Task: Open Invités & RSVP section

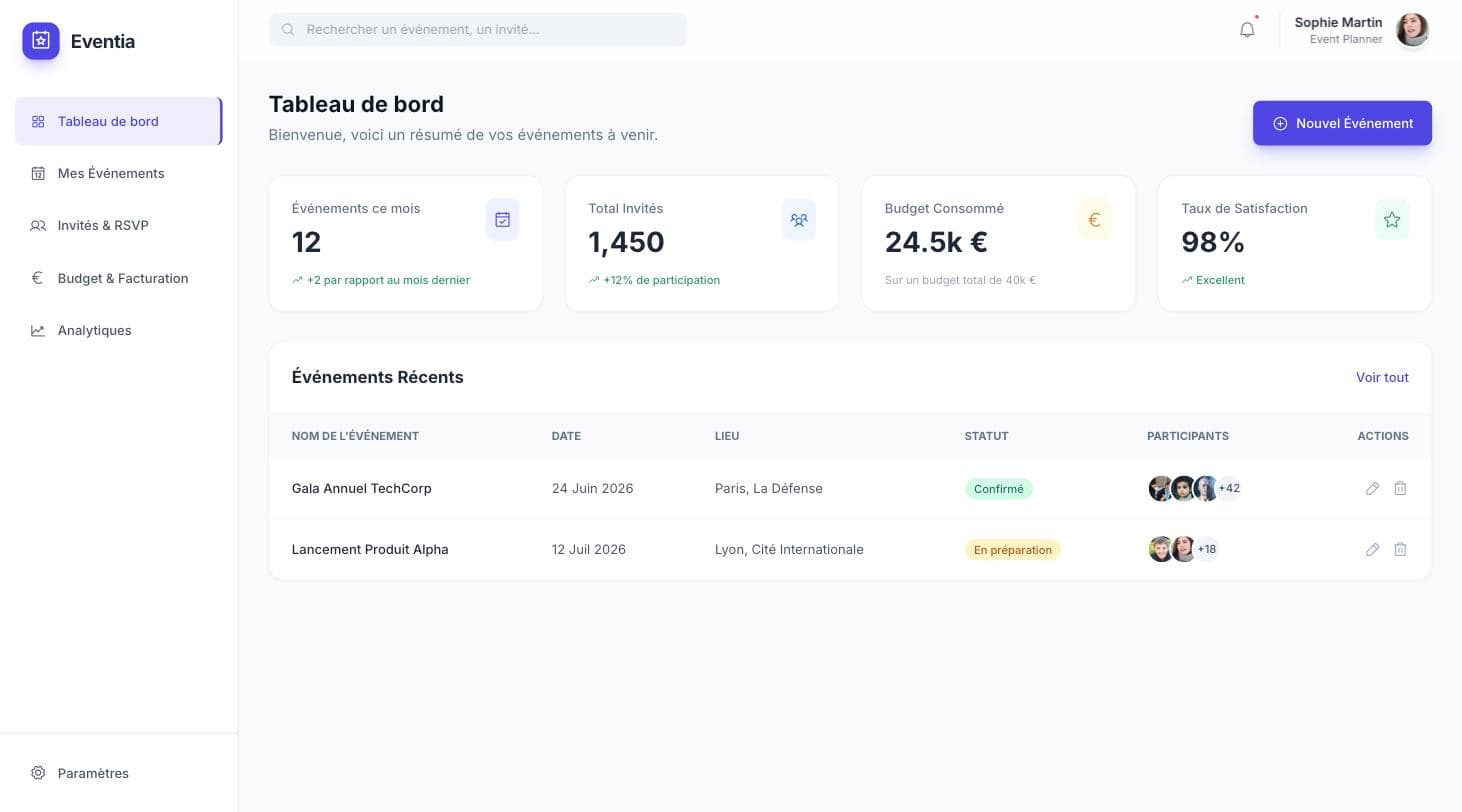Action: [x=118, y=226]
